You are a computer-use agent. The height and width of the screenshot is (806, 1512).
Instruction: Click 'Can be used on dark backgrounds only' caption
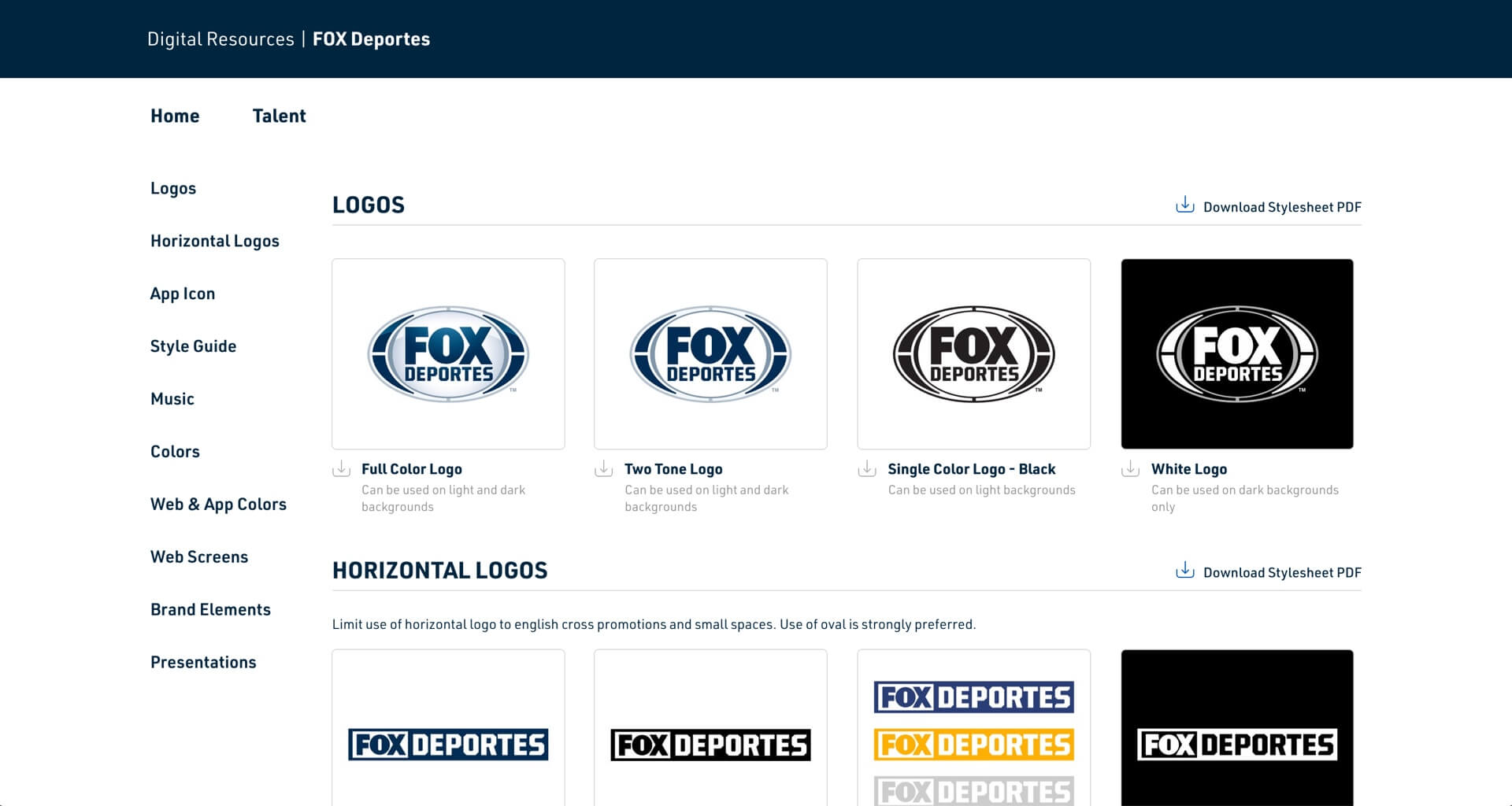(x=1245, y=498)
